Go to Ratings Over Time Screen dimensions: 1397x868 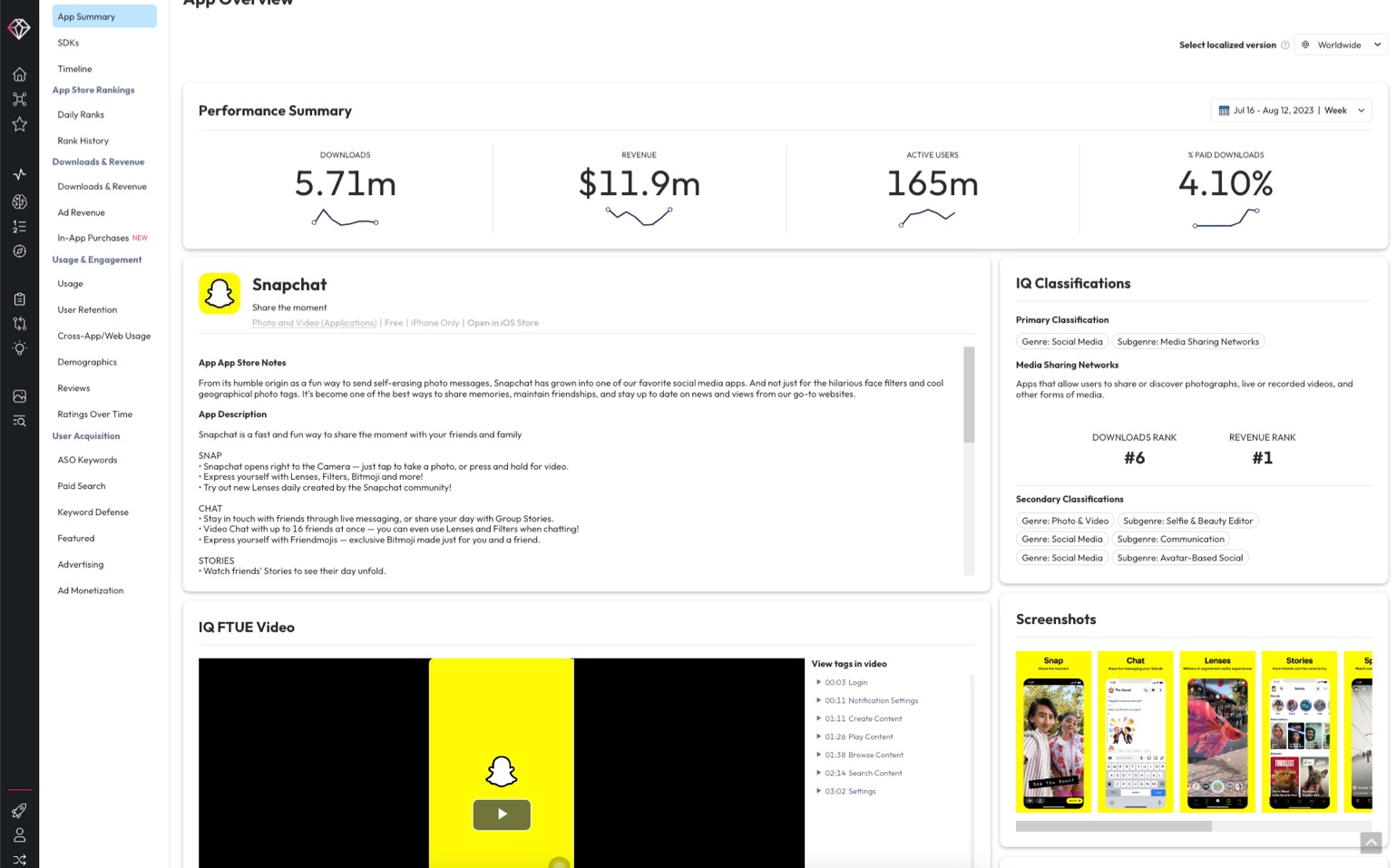(94, 414)
